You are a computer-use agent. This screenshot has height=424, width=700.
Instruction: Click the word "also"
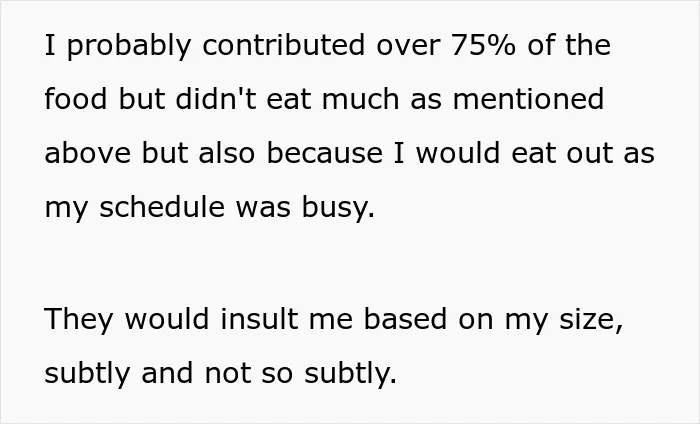point(227,153)
